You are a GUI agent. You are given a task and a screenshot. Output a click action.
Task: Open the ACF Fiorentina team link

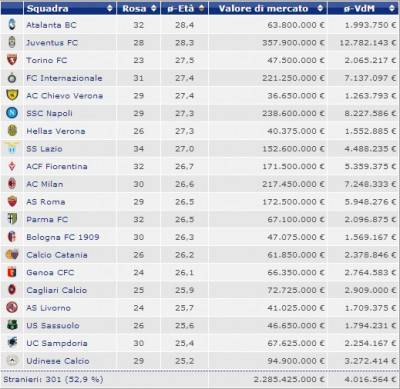57,166
